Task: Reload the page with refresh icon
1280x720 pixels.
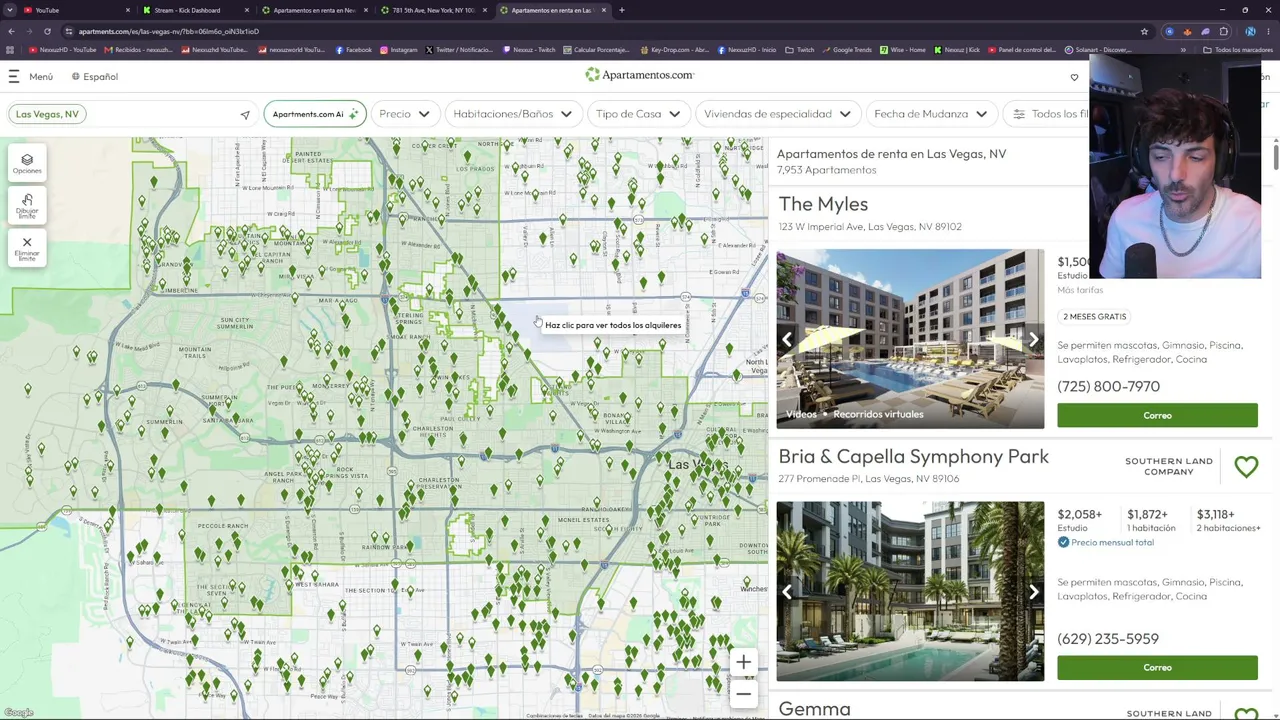Action: pyautogui.click(x=47, y=31)
